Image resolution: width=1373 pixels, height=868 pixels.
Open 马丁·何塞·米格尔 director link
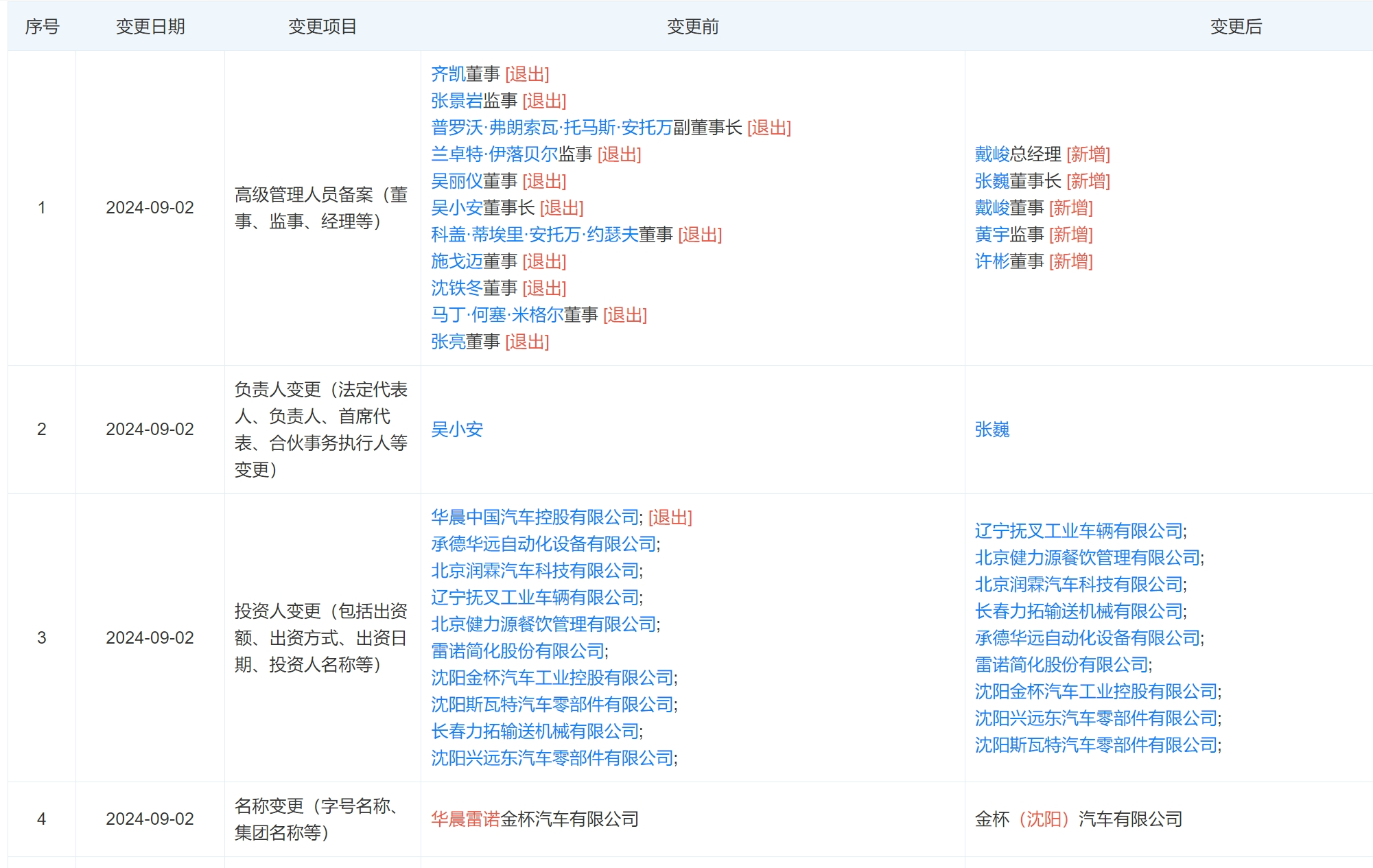tap(497, 314)
